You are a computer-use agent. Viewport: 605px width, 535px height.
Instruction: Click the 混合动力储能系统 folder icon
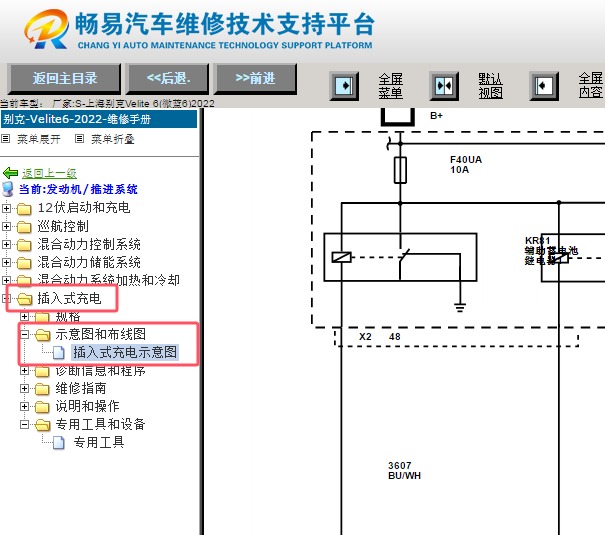pyautogui.click(x=24, y=263)
